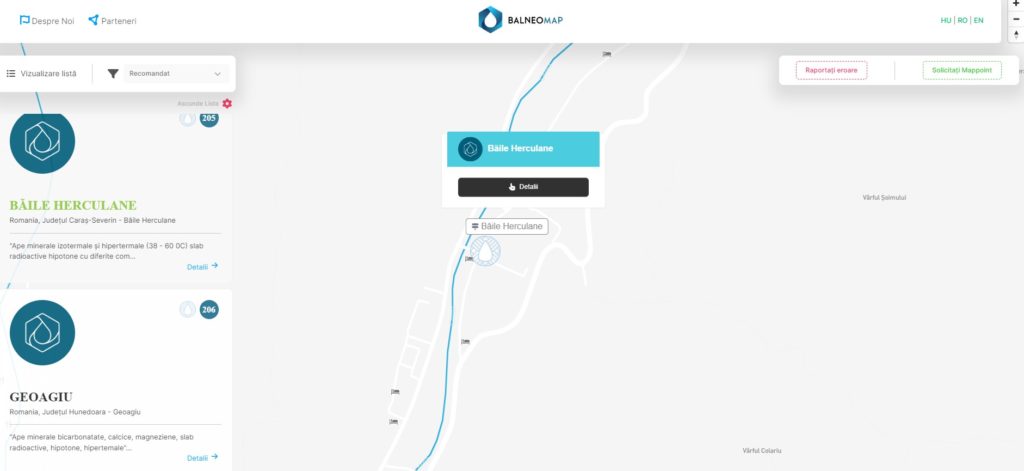Select the RO language option
This screenshot has height=471, width=1024.
(962, 20)
